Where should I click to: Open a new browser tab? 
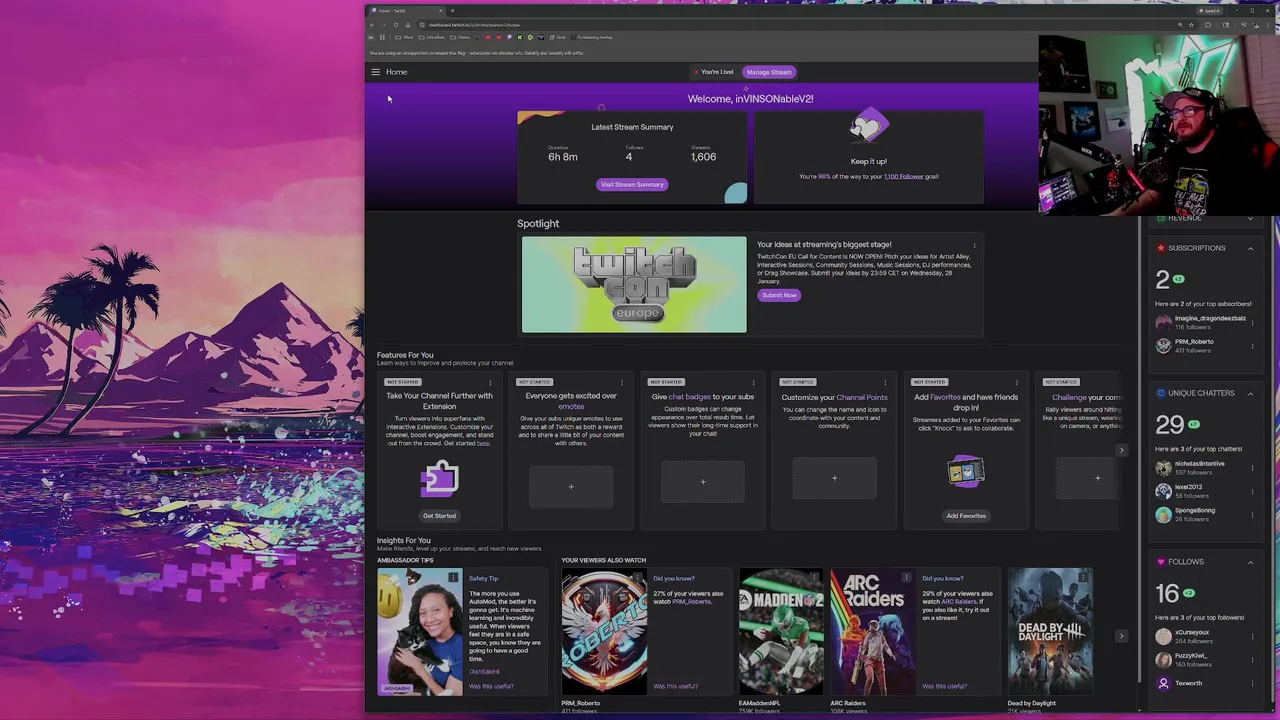(x=452, y=11)
